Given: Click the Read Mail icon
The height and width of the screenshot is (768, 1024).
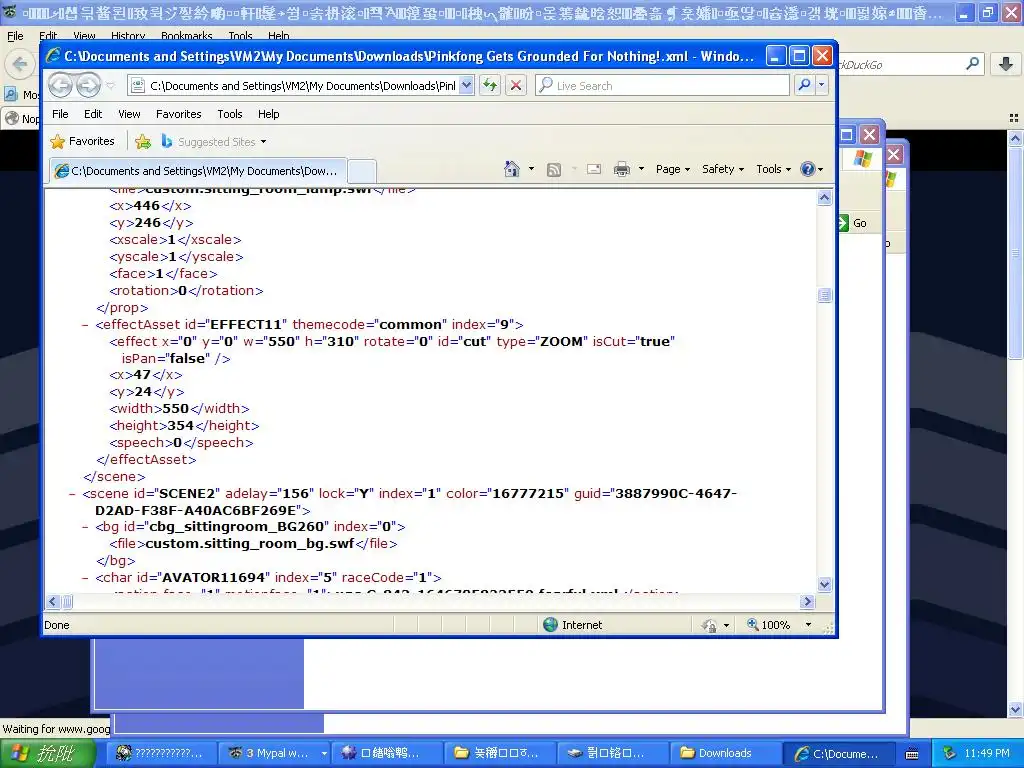Looking at the screenshot, I should 594,169.
